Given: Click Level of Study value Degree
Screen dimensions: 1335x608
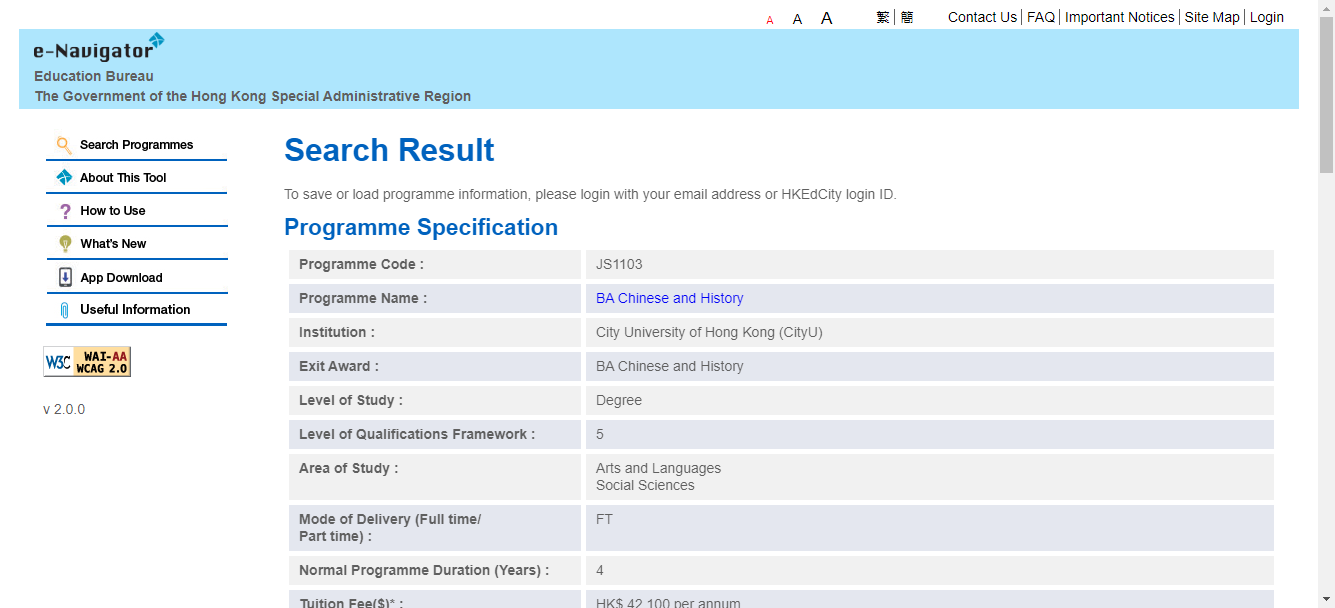Looking at the screenshot, I should tap(619, 400).
